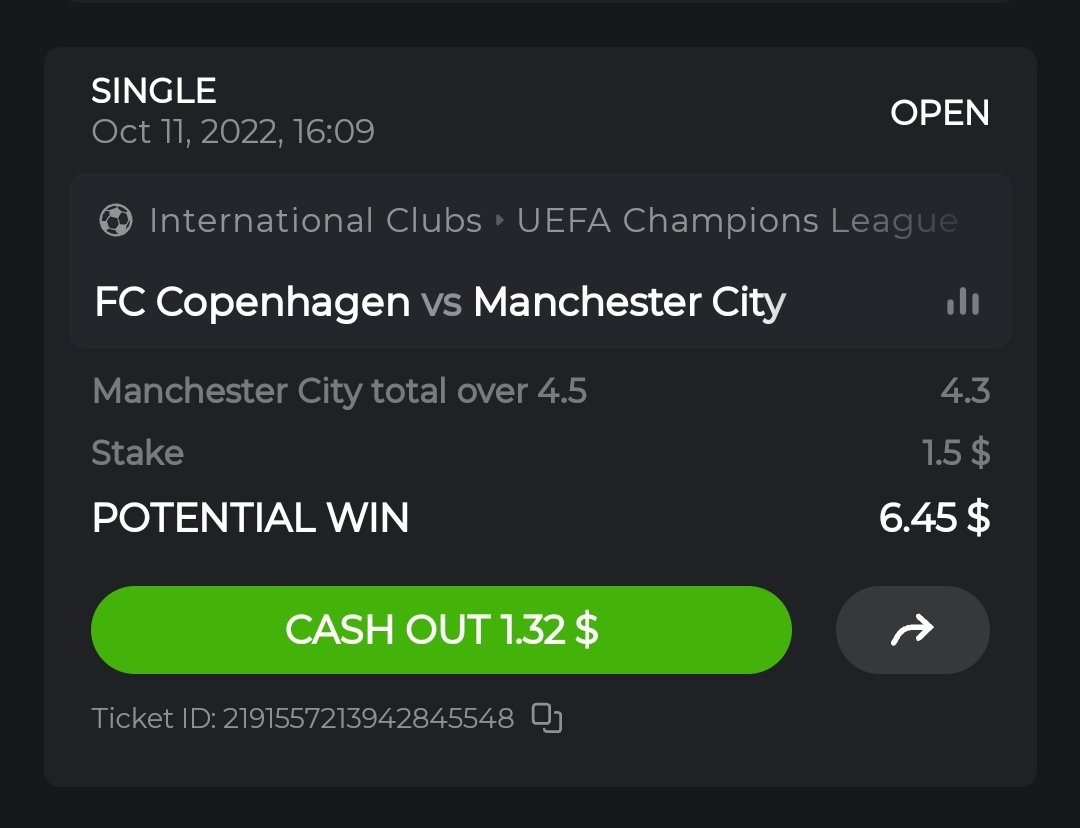1080x828 pixels.
Task: Tap the POTENTIAL WIN label
Action: coord(250,518)
